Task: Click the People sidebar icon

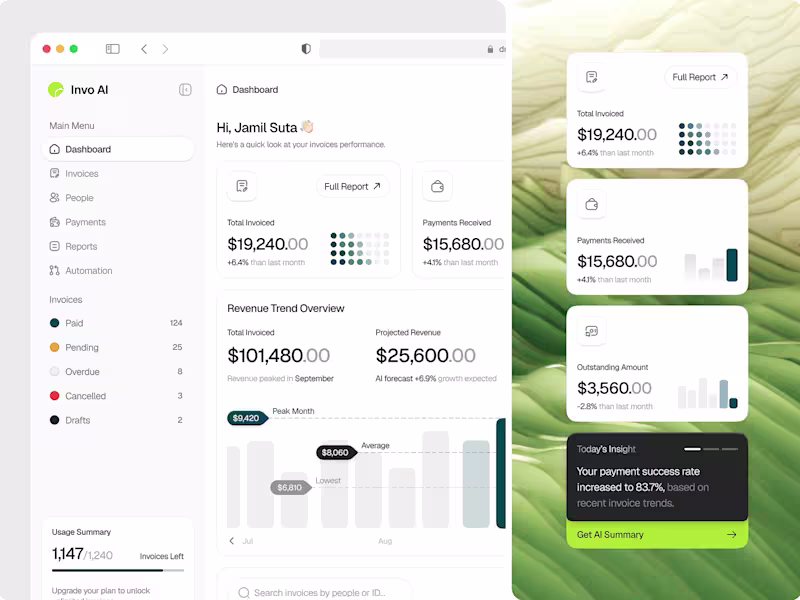Action: click(x=55, y=197)
